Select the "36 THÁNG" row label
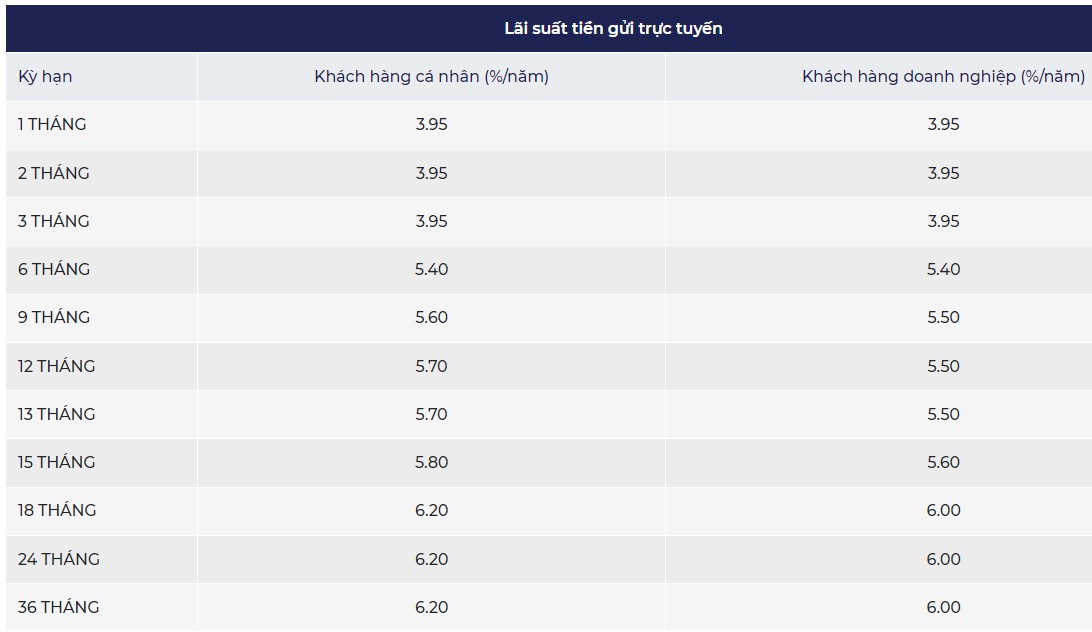This screenshot has width=1092, height=632. coord(58,607)
